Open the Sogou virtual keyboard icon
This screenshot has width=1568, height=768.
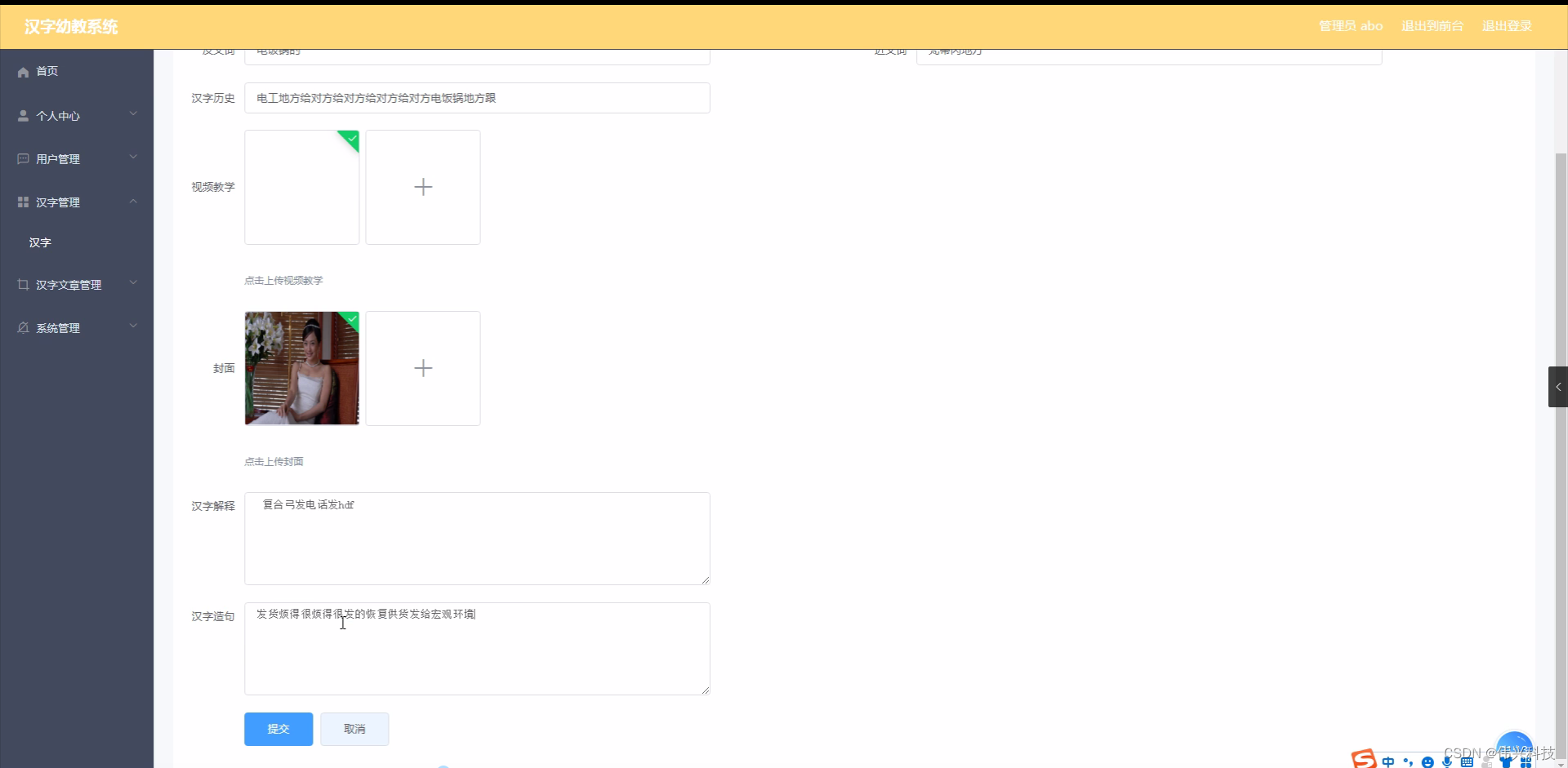click(1468, 761)
